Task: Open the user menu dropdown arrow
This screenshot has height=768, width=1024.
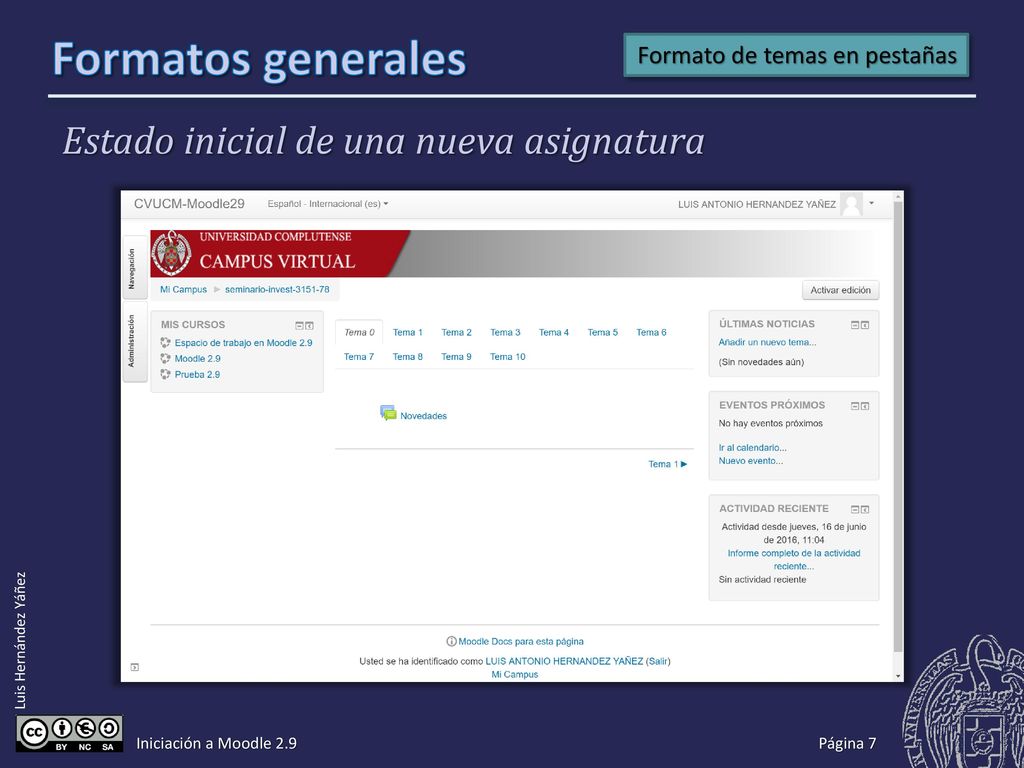Action: (x=871, y=204)
